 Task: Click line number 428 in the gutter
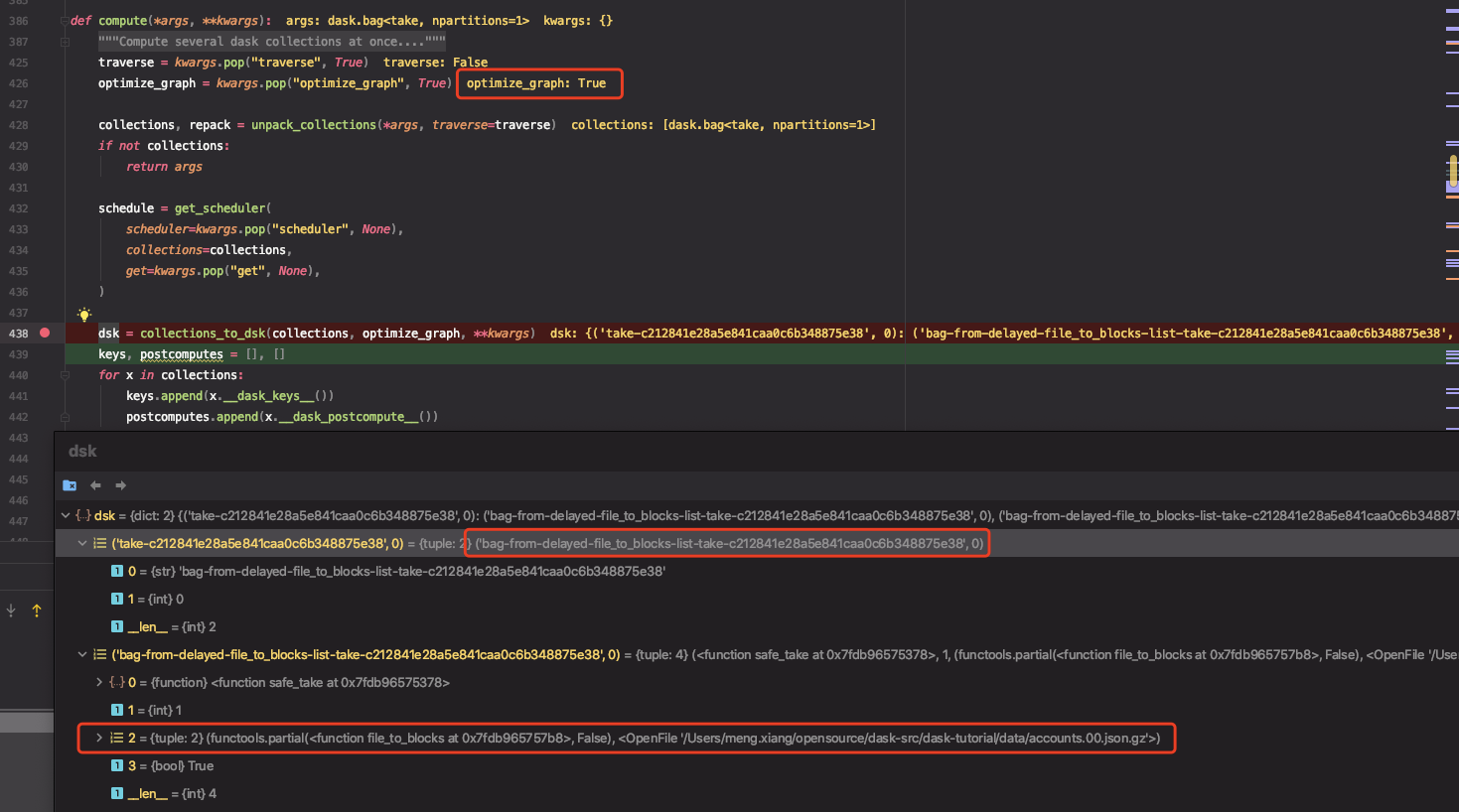19,125
